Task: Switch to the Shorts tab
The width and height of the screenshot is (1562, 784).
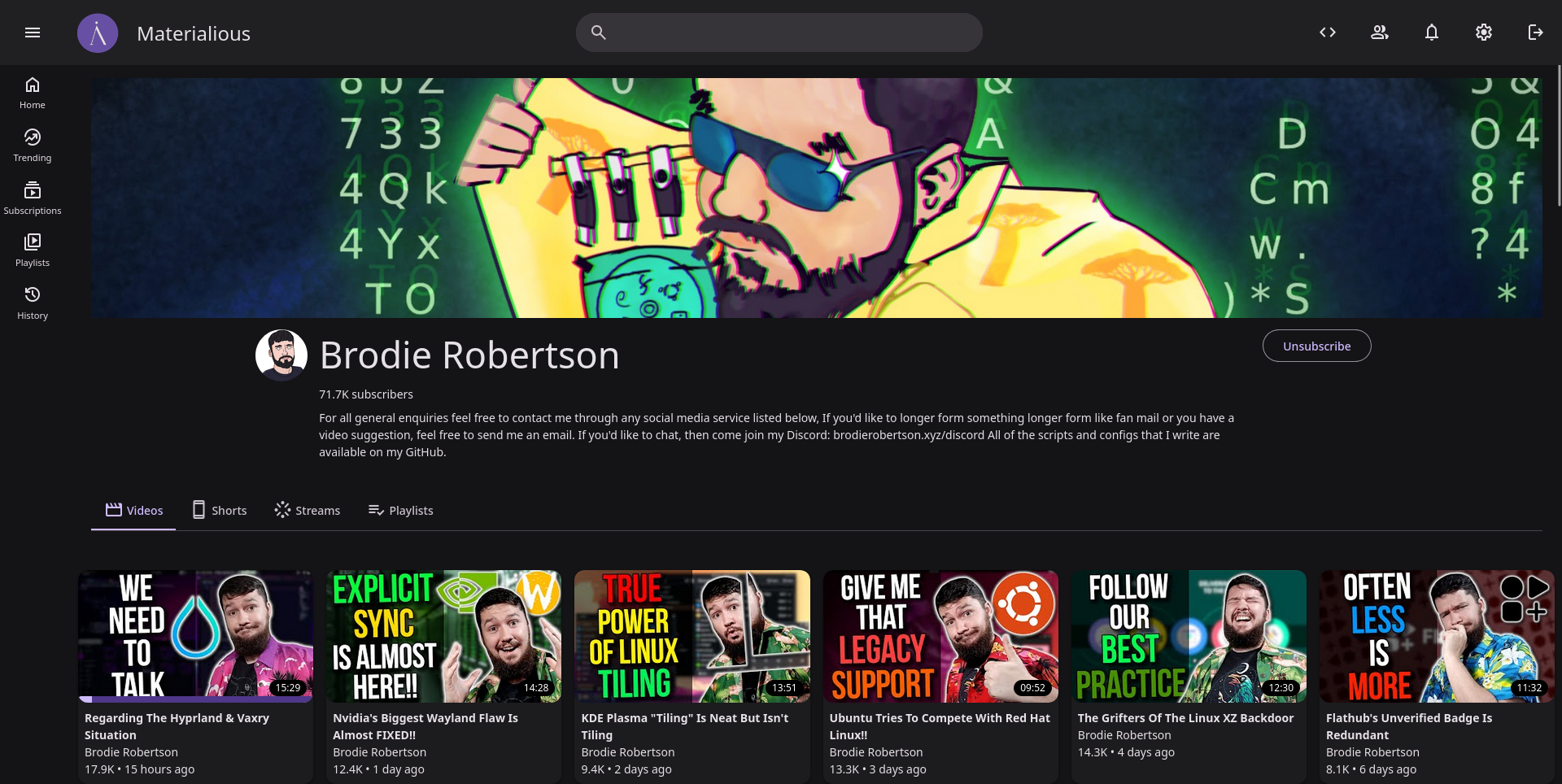Action: (219, 510)
